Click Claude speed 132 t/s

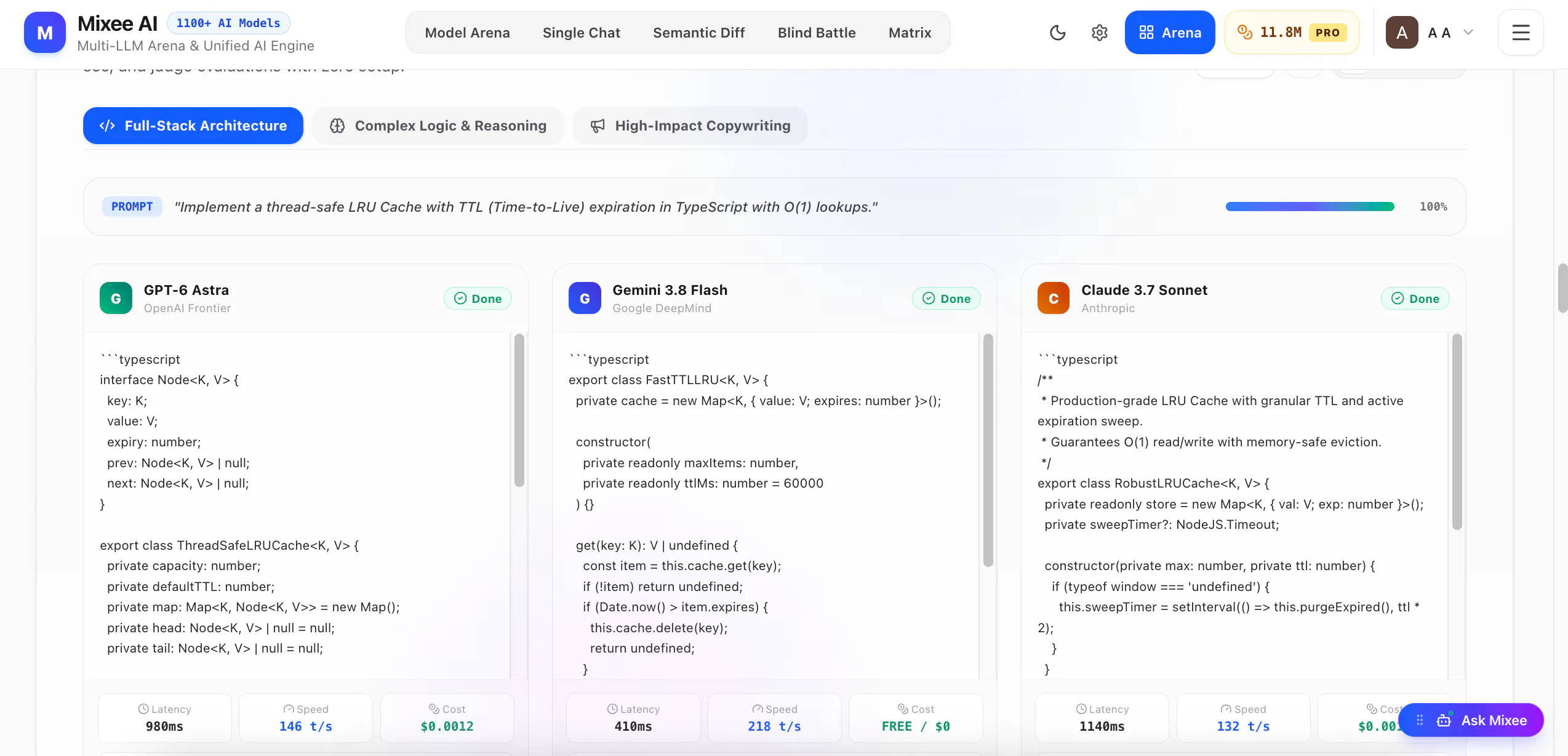[1244, 718]
